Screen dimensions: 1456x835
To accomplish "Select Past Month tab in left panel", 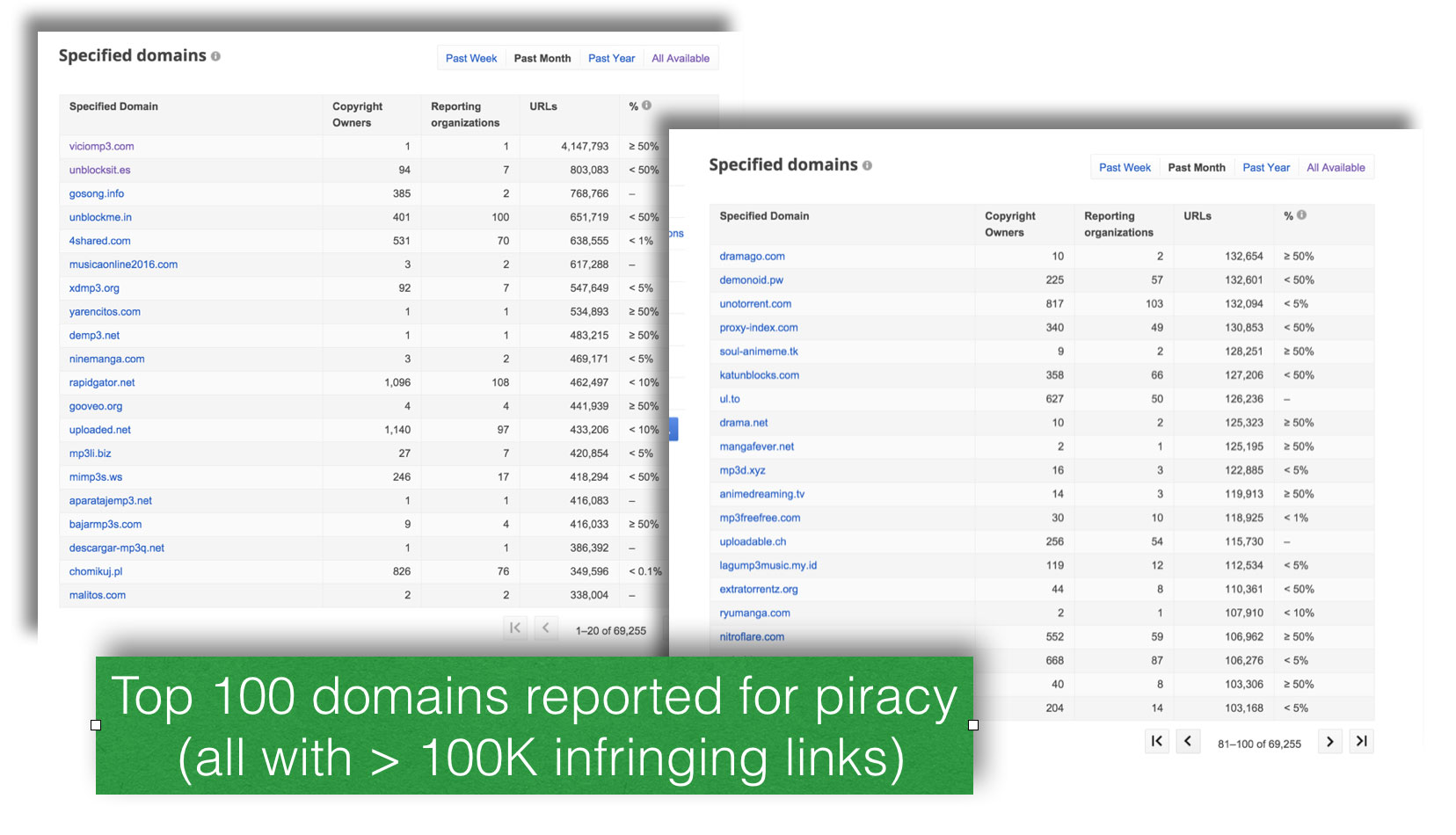I will 542,58.
